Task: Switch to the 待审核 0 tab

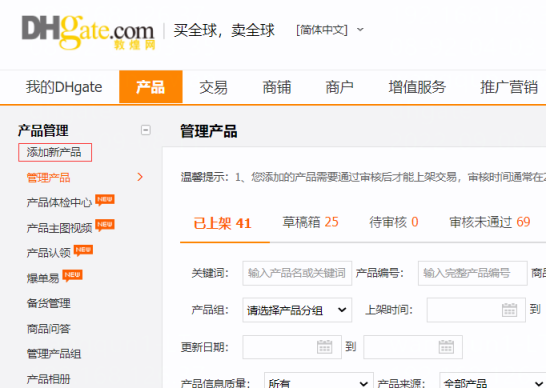Action: click(394, 222)
